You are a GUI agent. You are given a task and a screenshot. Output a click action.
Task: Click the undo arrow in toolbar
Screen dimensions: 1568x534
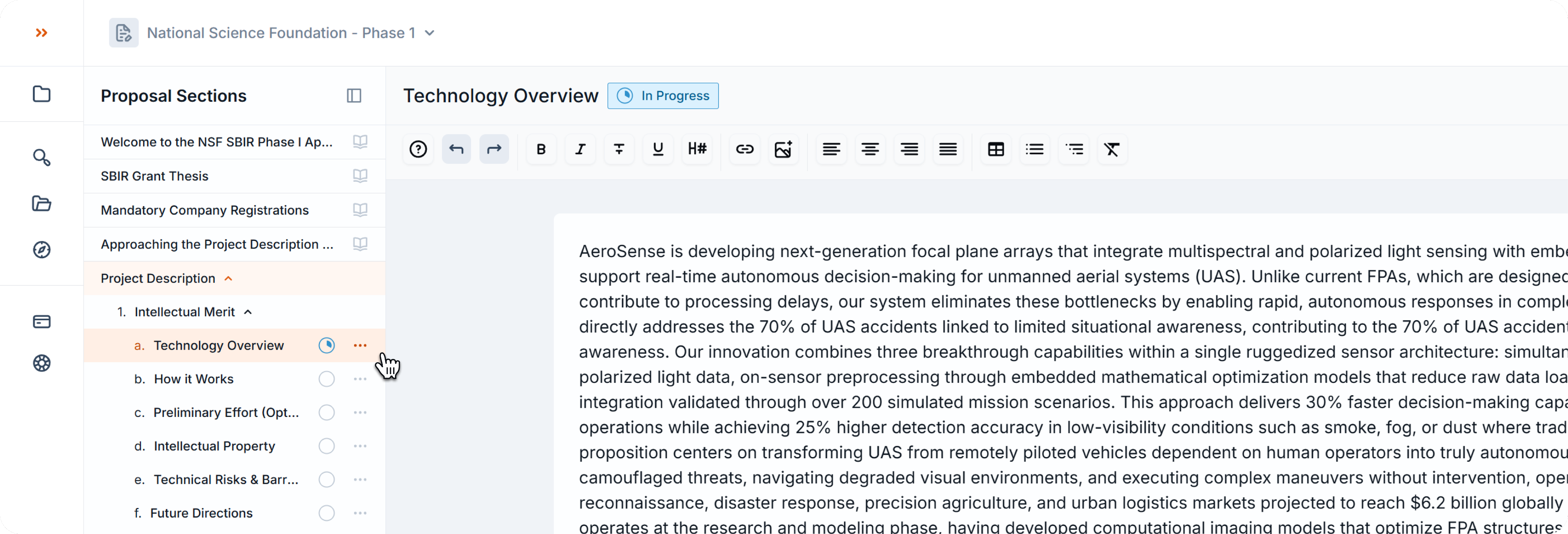click(456, 149)
